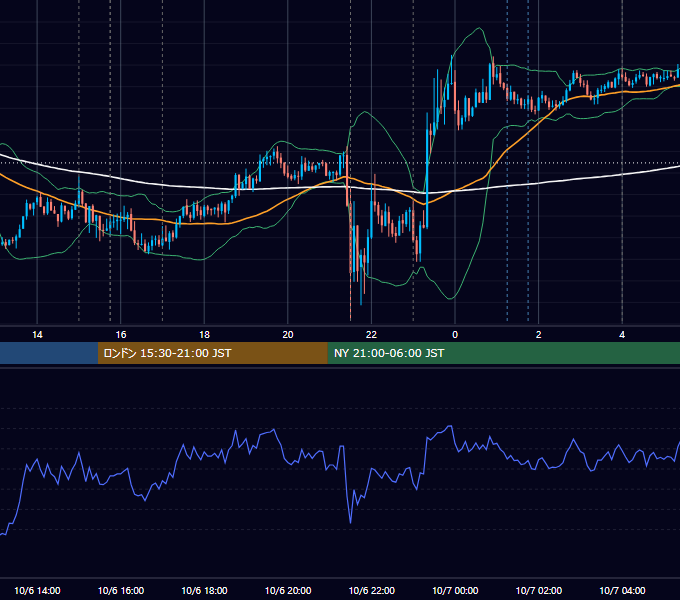Click the 10/6 22:00 time label

[x=372, y=590]
